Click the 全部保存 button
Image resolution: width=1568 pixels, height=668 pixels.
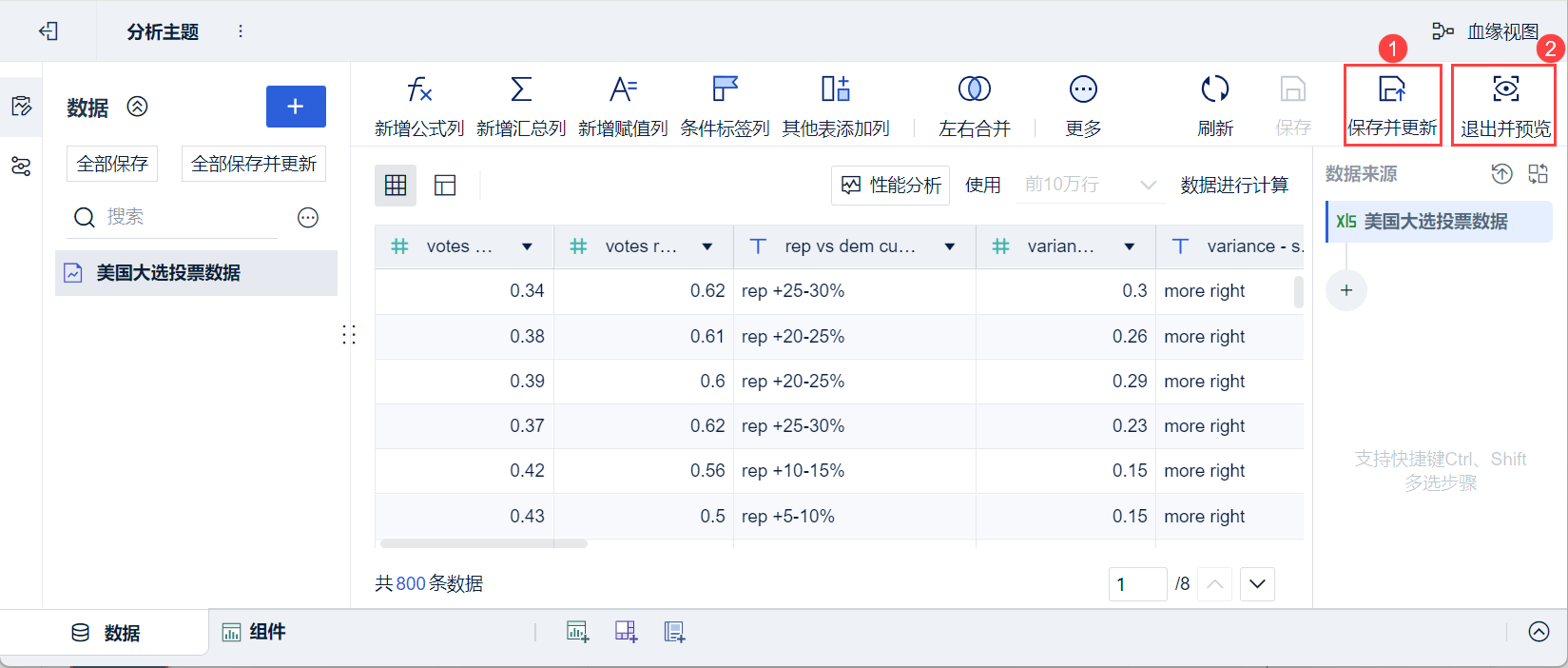(112, 164)
